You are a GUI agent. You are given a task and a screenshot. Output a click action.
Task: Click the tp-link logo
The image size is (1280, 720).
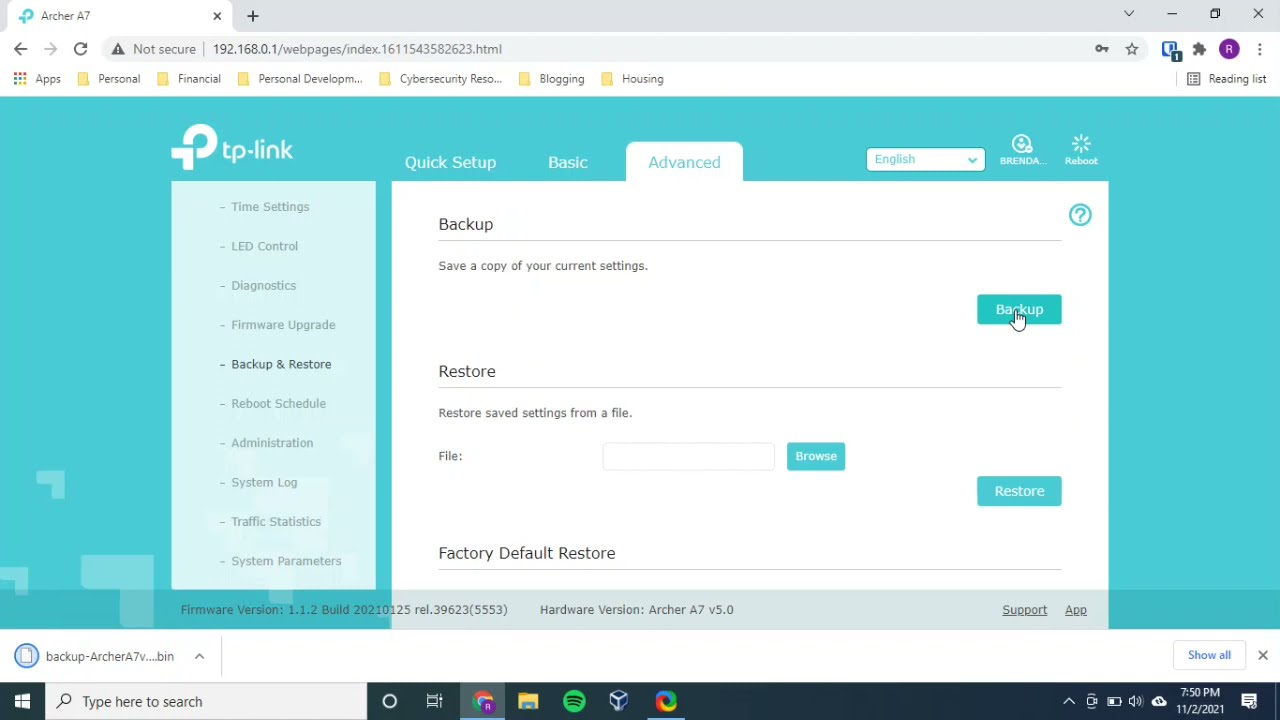click(232, 147)
